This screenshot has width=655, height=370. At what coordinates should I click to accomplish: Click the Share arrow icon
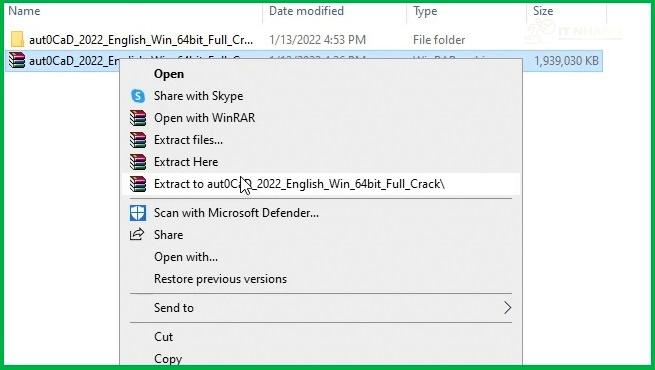pyautogui.click(x=137, y=234)
